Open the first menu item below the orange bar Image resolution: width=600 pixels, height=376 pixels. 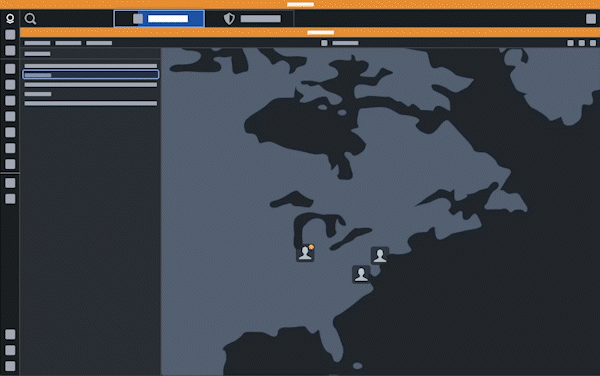[38, 43]
